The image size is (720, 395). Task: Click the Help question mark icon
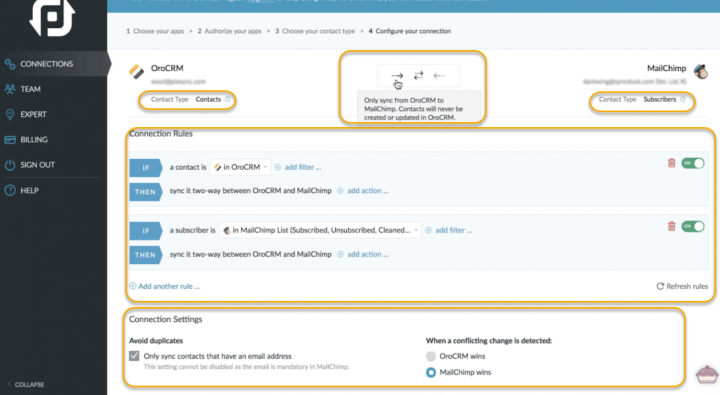pos(10,190)
